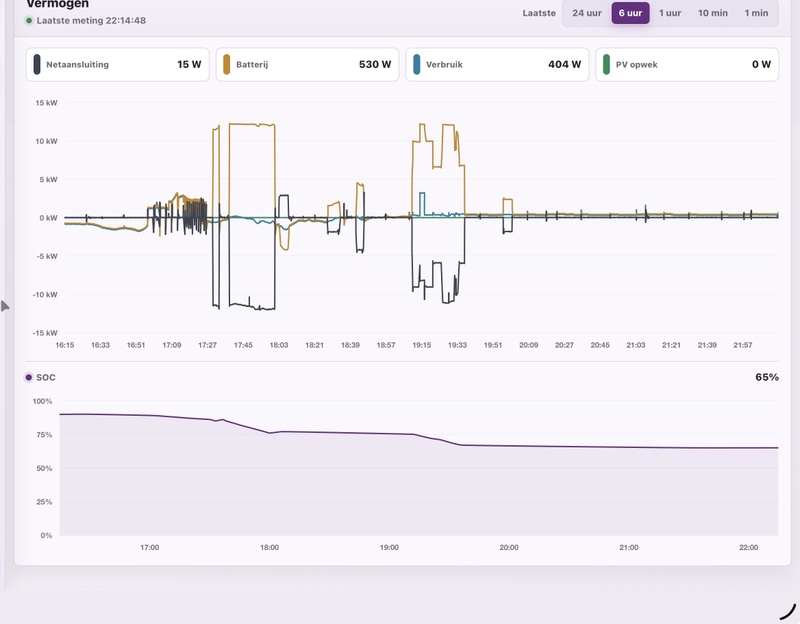The width and height of the screenshot is (800, 624).
Task: Click the purple SOC line near 21:00
Action: coord(629,447)
